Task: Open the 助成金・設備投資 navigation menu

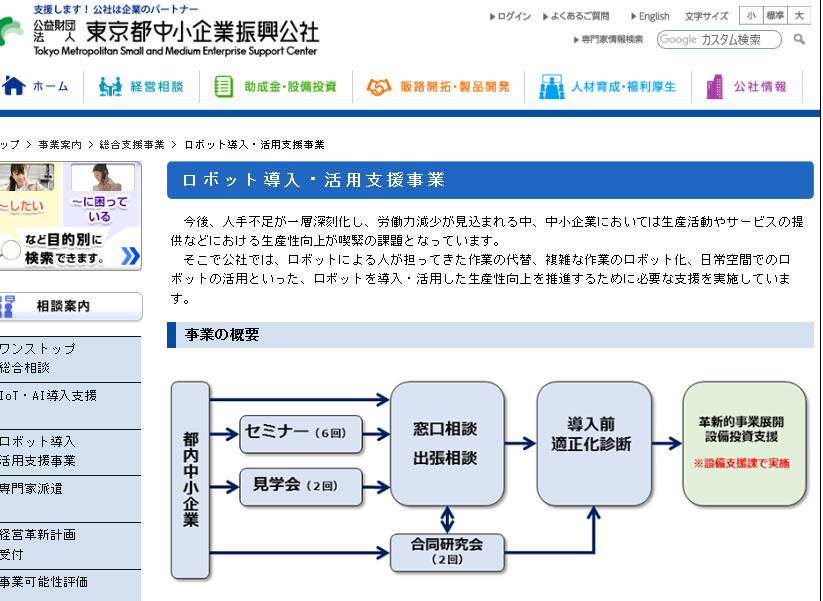Action: click(290, 87)
